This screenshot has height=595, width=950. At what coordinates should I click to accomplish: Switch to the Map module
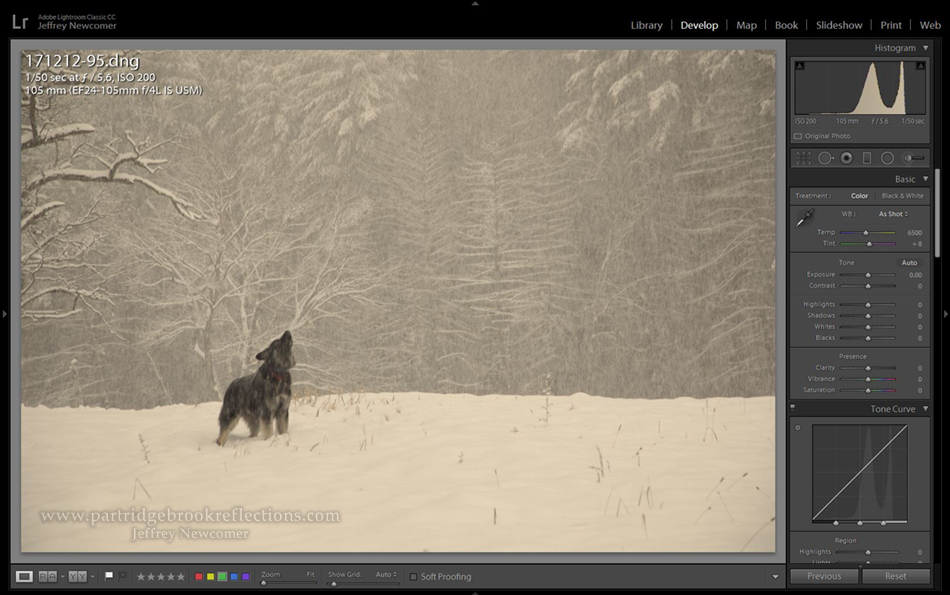[746, 25]
